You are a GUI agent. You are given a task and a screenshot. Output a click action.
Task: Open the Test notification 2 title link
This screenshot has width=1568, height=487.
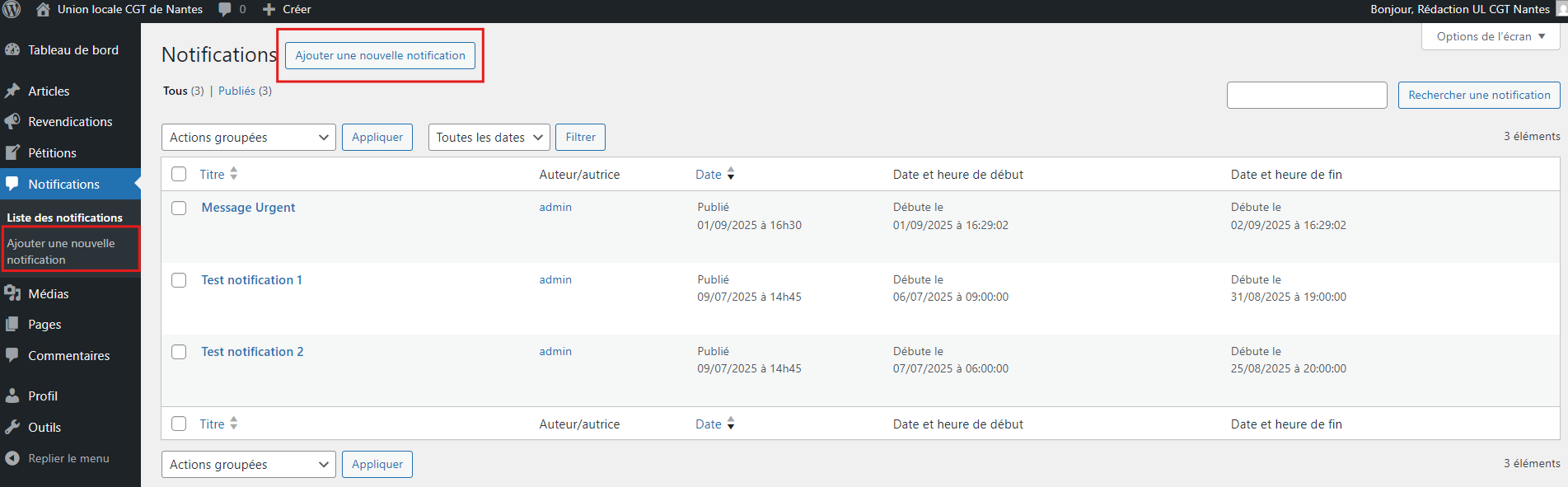pos(252,352)
